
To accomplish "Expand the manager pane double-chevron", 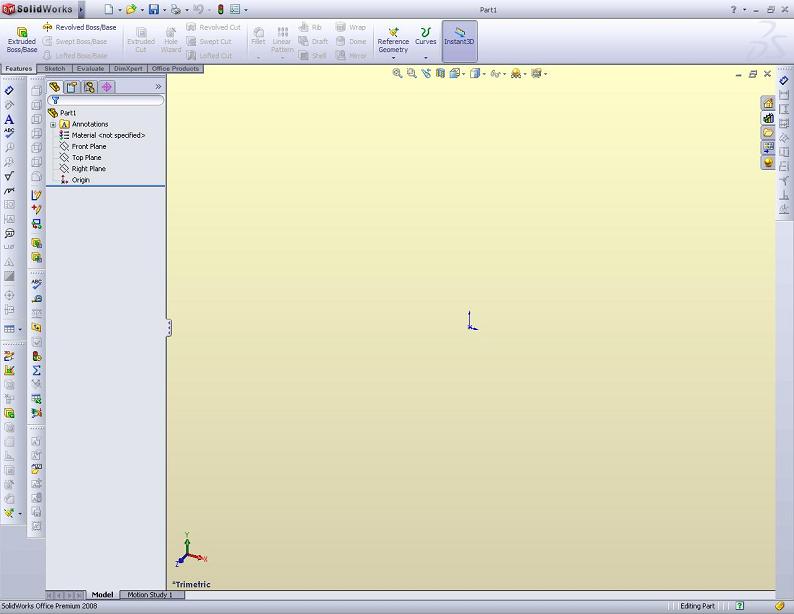I will (x=158, y=87).
